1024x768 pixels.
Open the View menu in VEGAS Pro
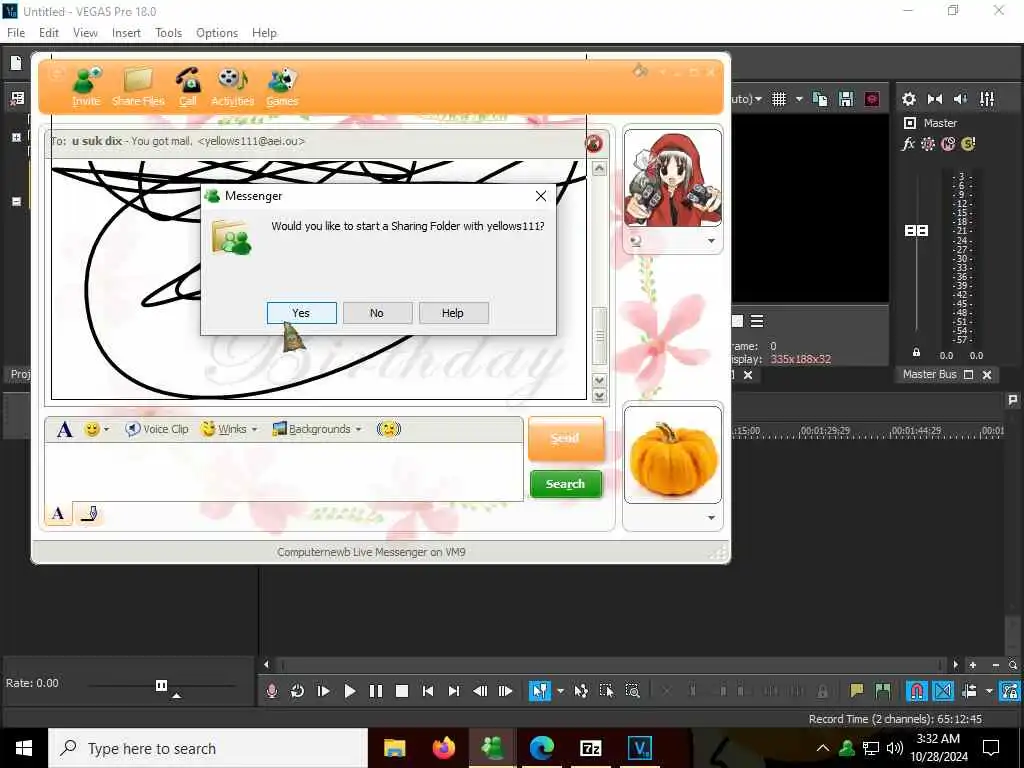85,33
